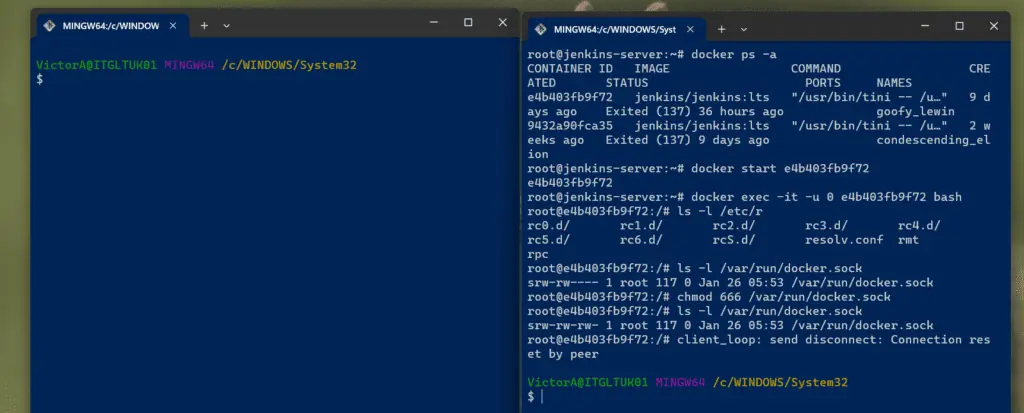Expand the profile dropdown in the left terminal
Image resolution: width=1024 pixels, height=413 pixels.
coord(226,25)
